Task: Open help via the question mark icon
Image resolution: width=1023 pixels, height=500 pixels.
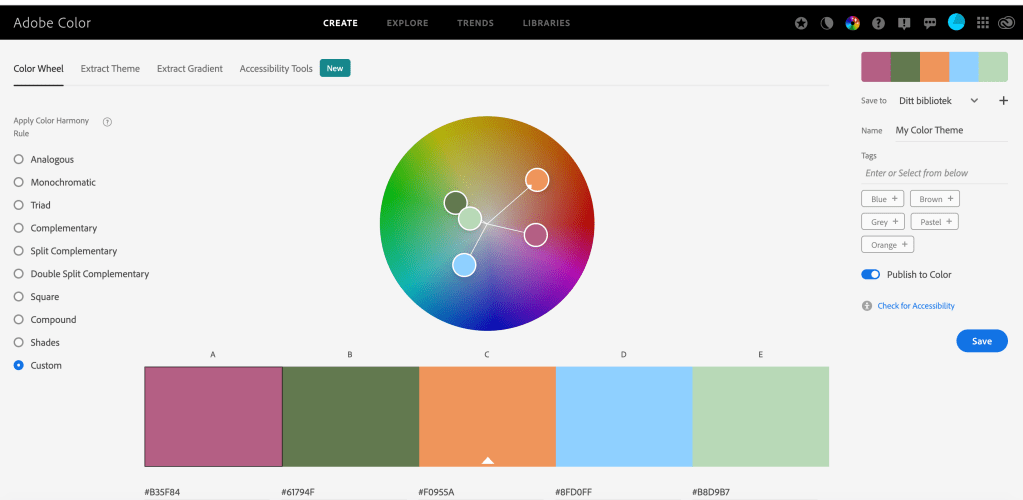Action: tap(879, 23)
